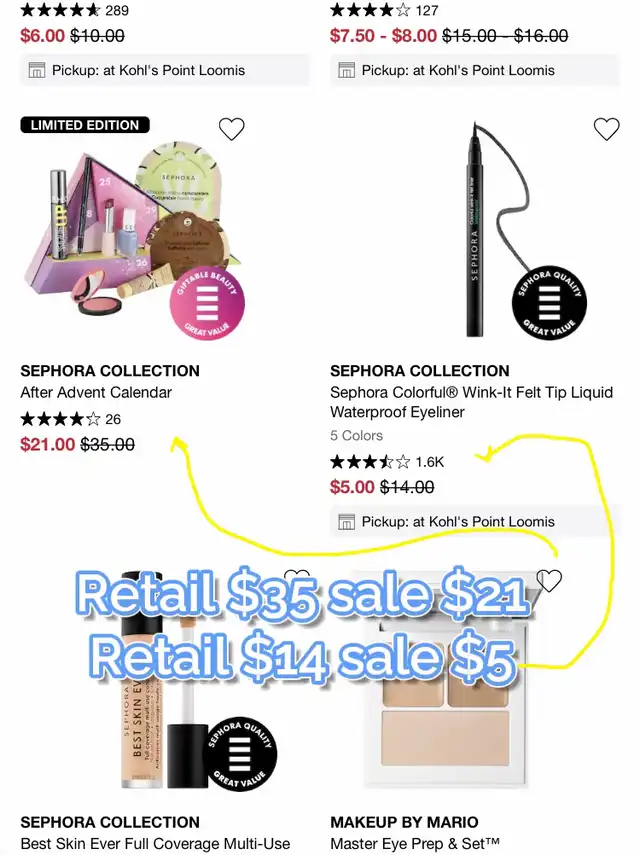
Task: Toggle heart on Master Eye Prep & Set
Action: pos(549,580)
